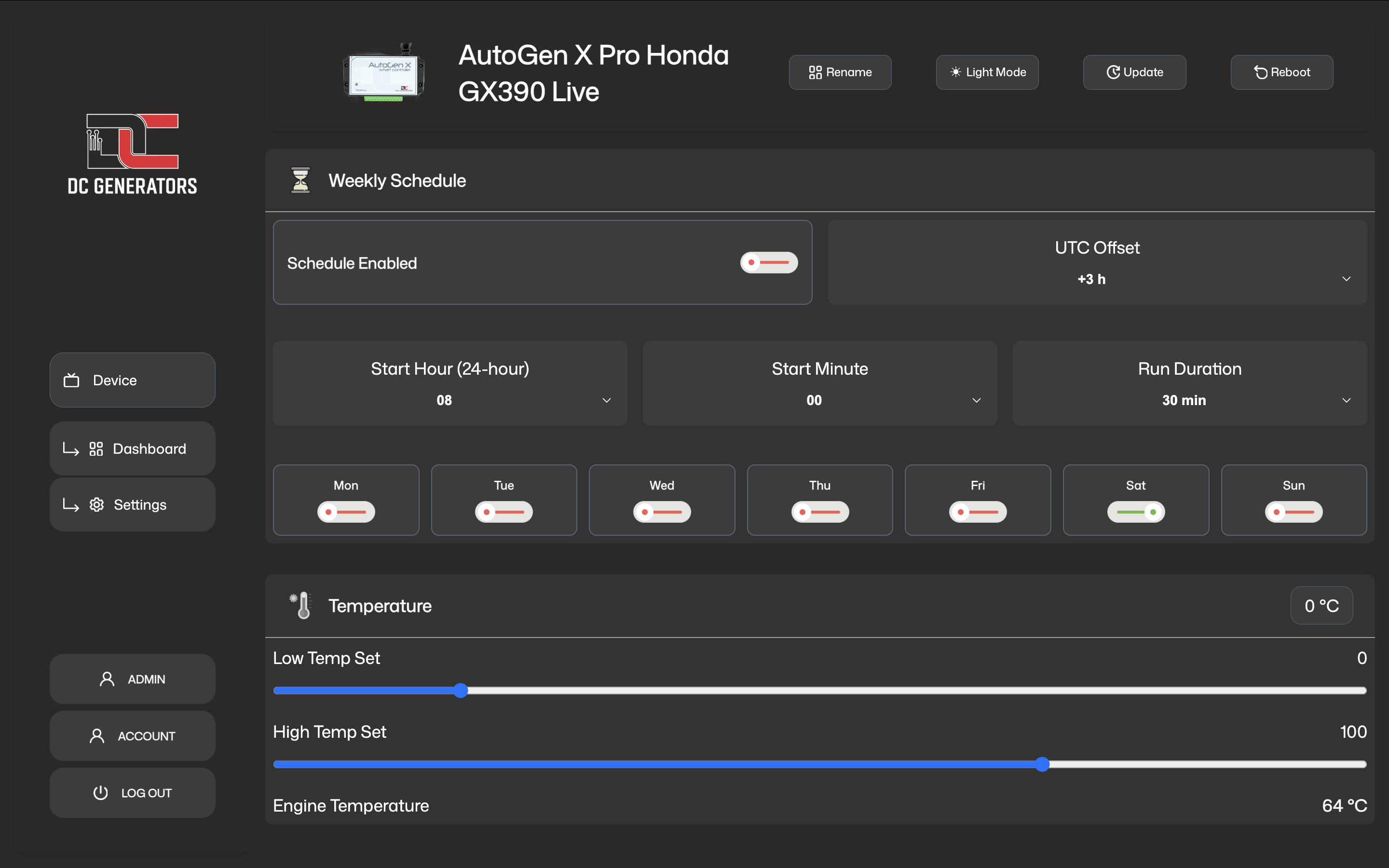The image size is (1389, 868).
Task: Click the Run Duration chevron arrow
Action: point(1347,400)
